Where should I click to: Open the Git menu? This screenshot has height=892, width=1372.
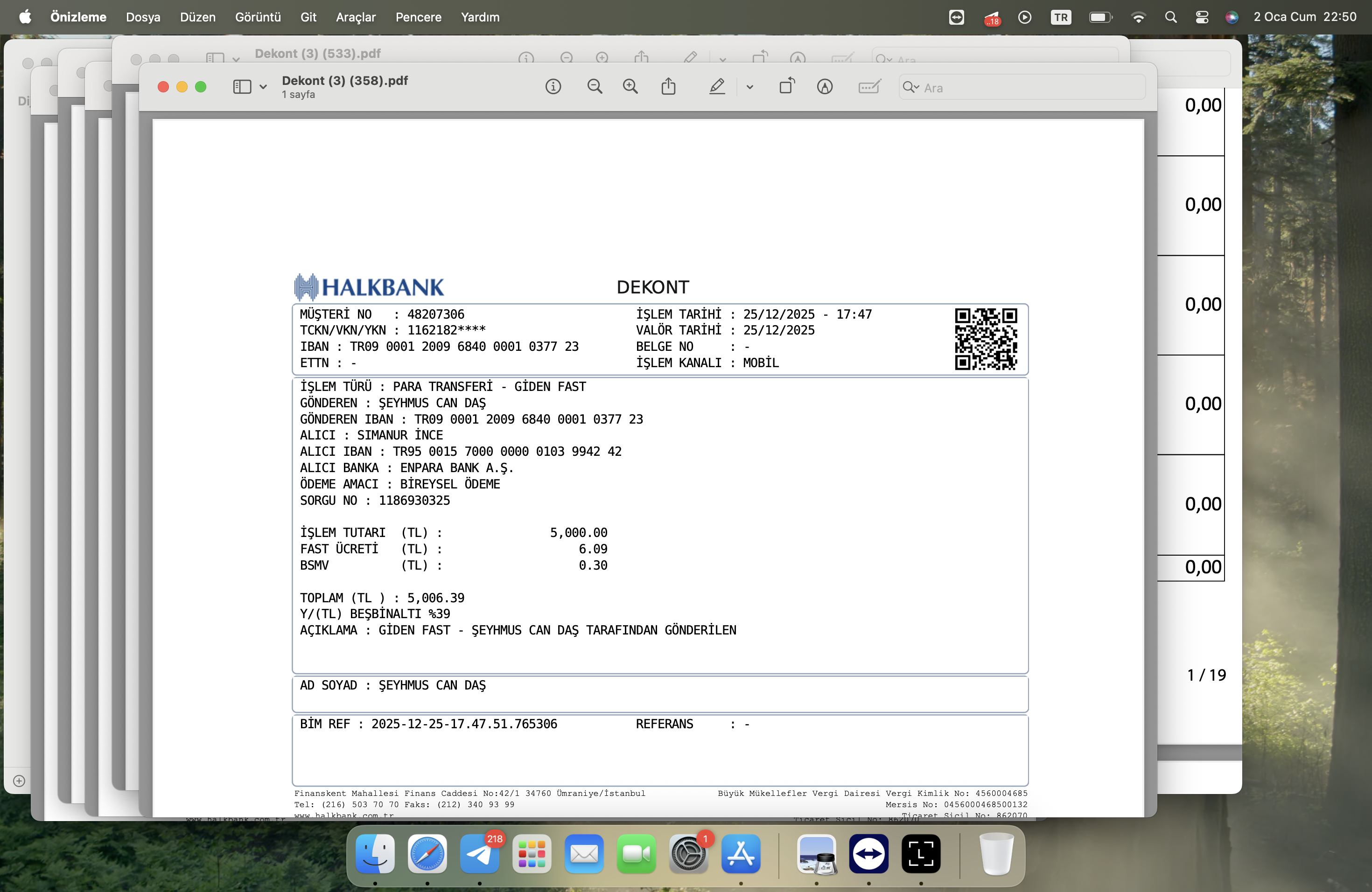308,17
